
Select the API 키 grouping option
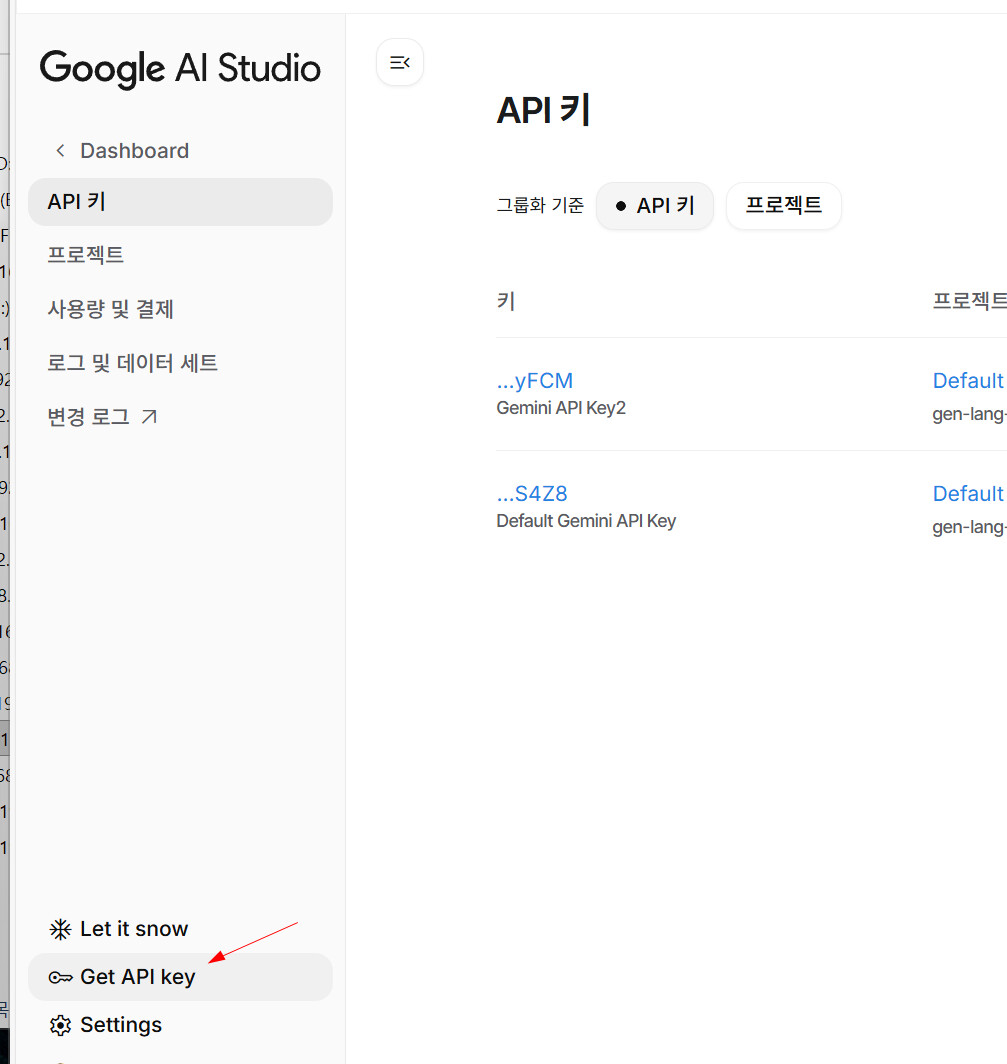pos(655,206)
